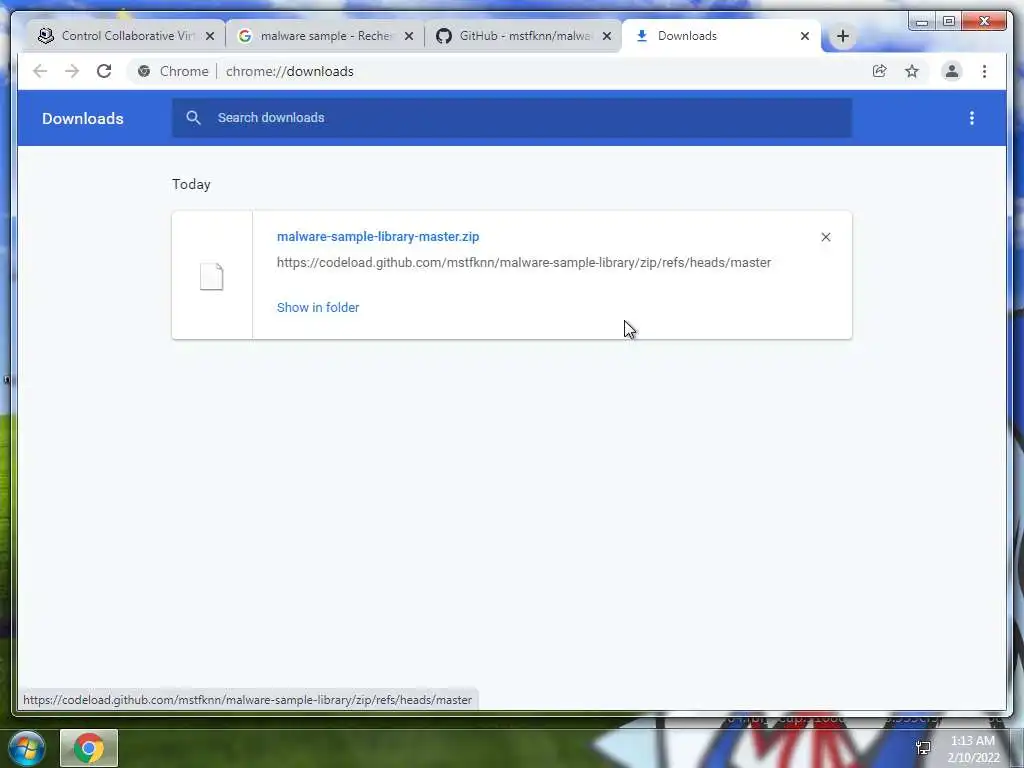Image resolution: width=1024 pixels, height=768 pixels.
Task: Close the Control Collaborative tab
Action: pyautogui.click(x=210, y=37)
